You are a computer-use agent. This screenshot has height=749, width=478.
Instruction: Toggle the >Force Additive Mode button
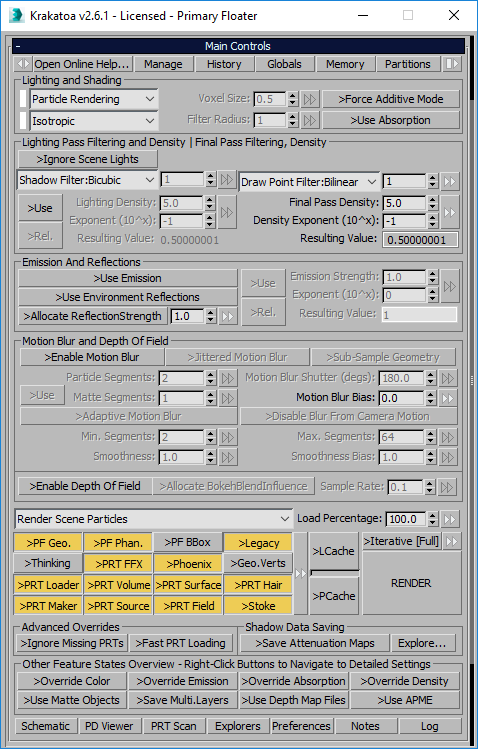coord(391,99)
